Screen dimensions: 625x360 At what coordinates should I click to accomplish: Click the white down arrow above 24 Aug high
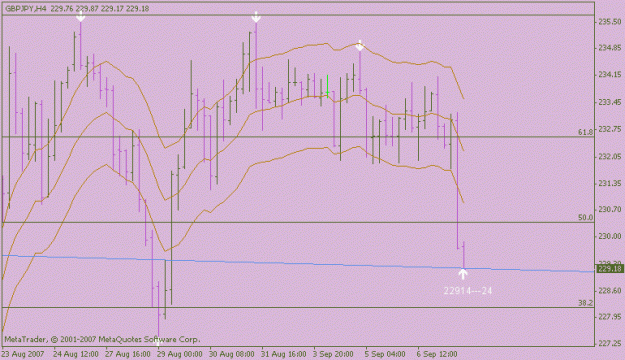(x=81, y=16)
